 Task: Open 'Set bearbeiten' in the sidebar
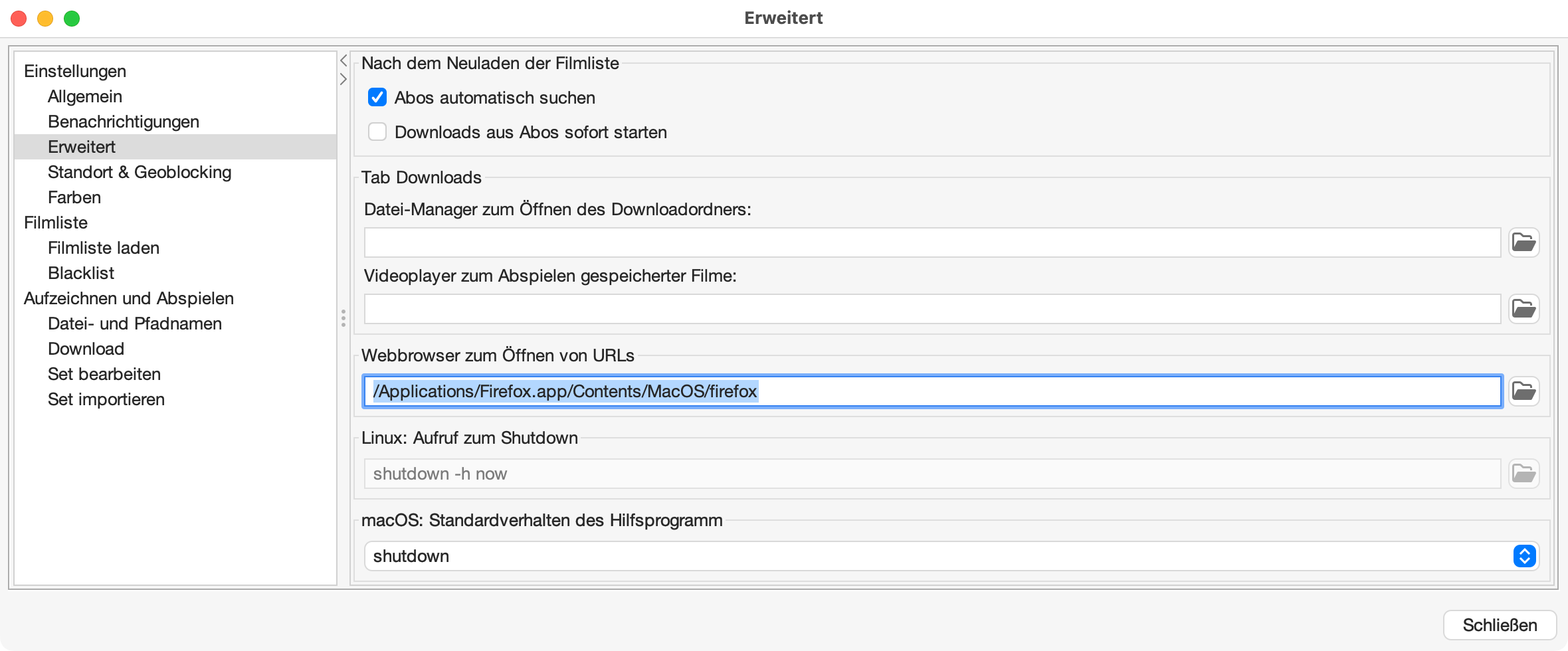(x=104, y=374)
